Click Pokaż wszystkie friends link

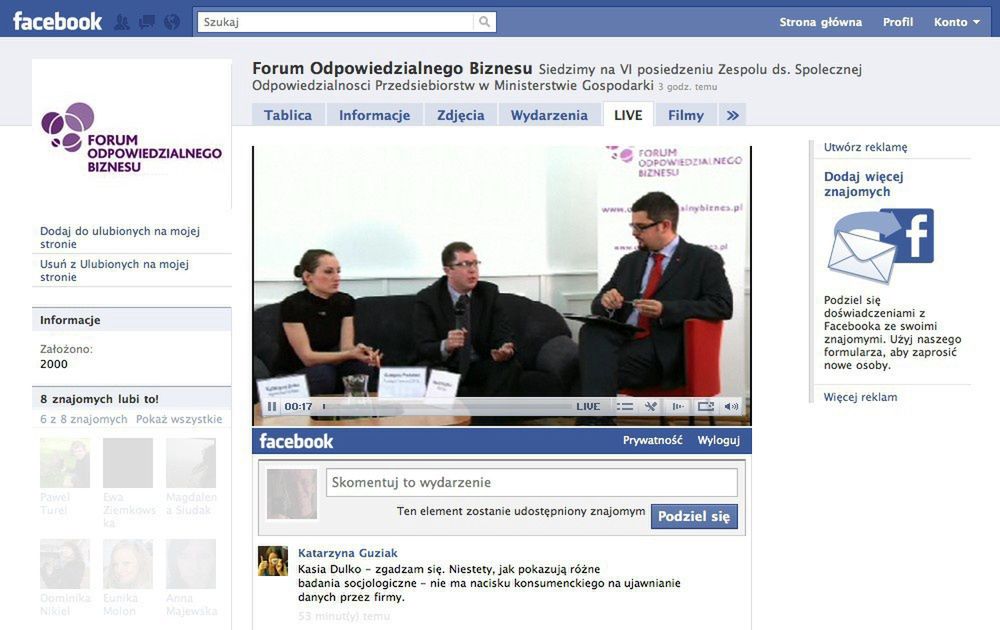pyautogui.click(x=179, y=419)
